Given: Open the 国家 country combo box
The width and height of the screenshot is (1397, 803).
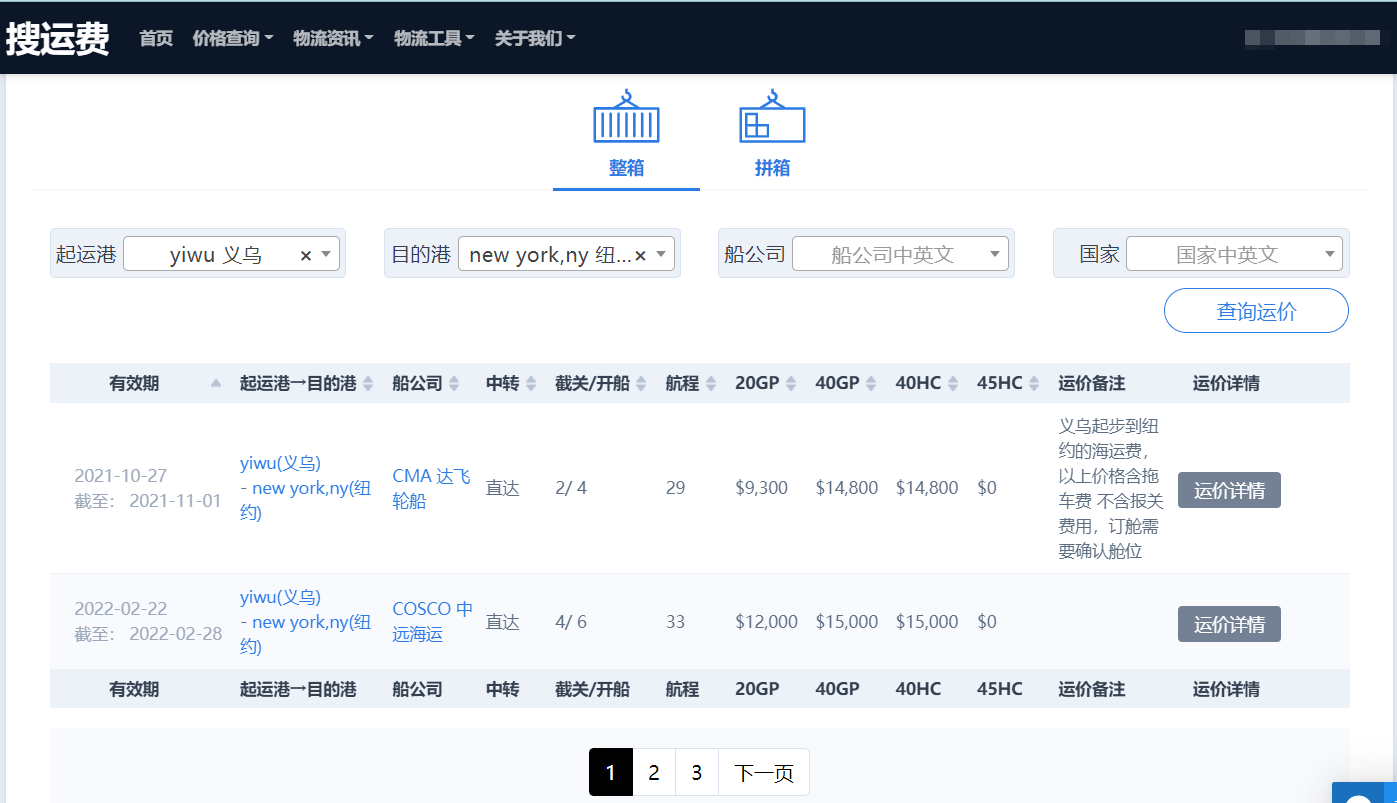Looking at the screenshot, I should click(1234, 254).
